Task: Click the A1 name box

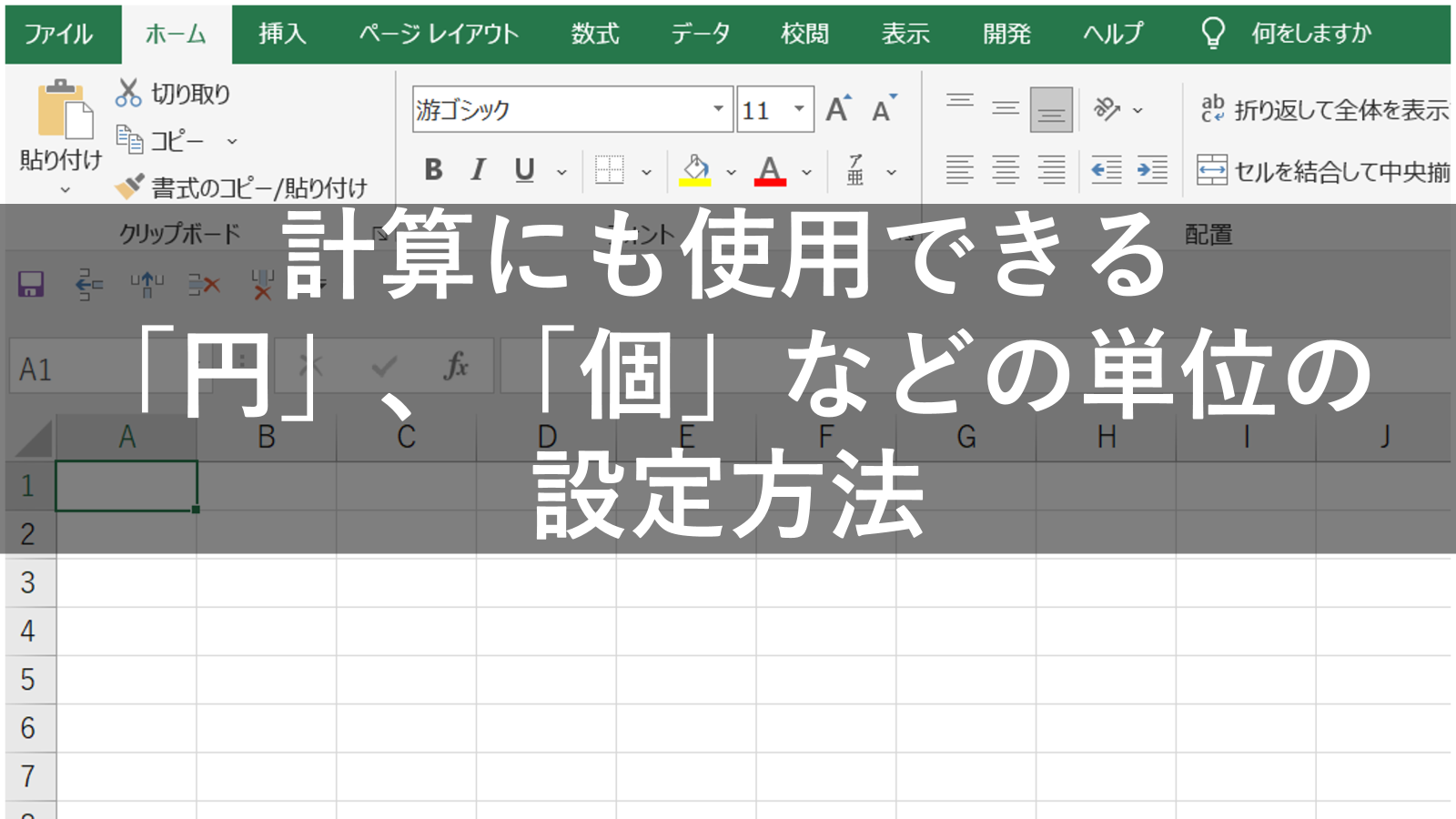Action: coord(109,367)
